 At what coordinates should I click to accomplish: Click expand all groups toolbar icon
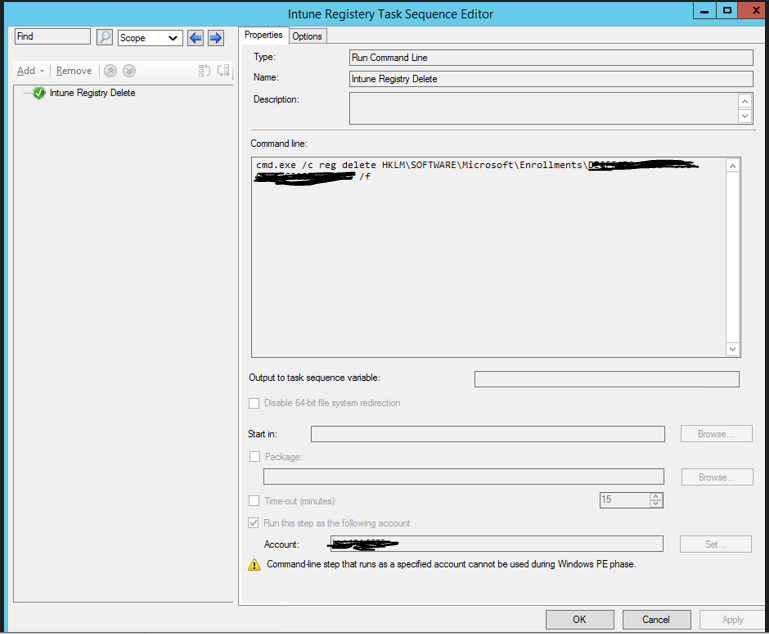click(x=204, y=71)
